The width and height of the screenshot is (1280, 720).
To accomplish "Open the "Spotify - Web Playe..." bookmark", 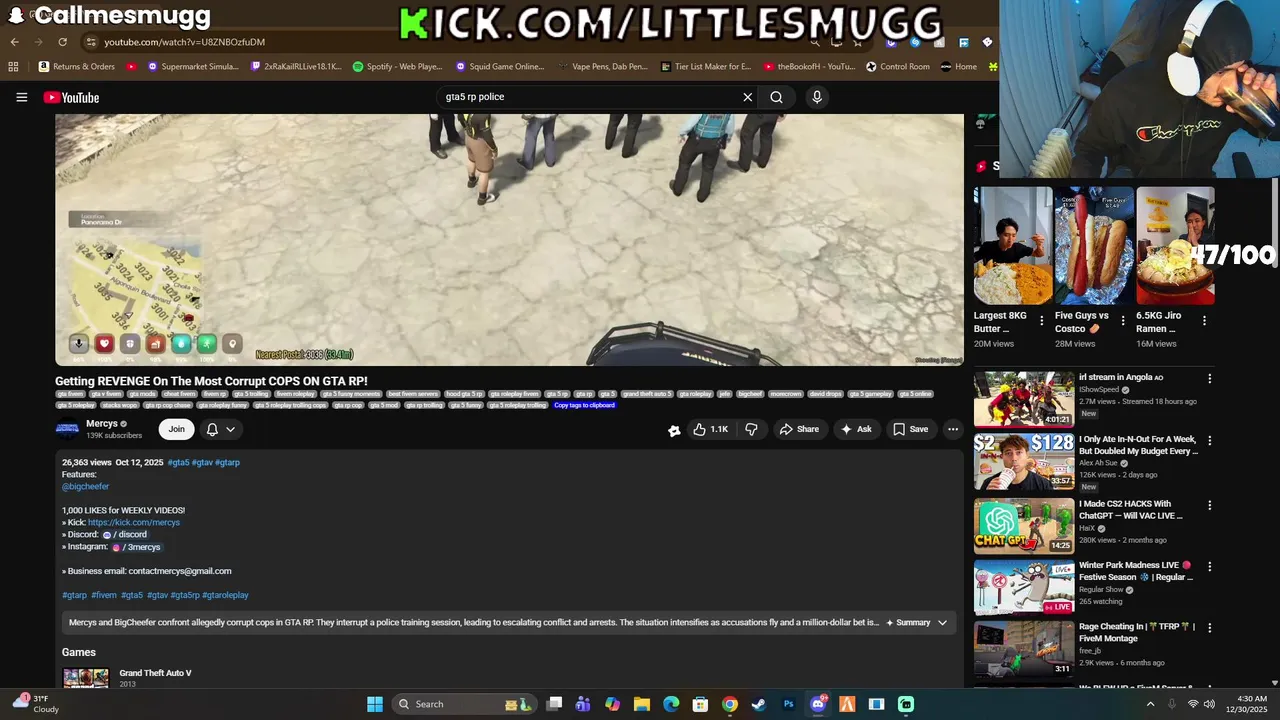I will pyautogui.click(x=397, y=67).
